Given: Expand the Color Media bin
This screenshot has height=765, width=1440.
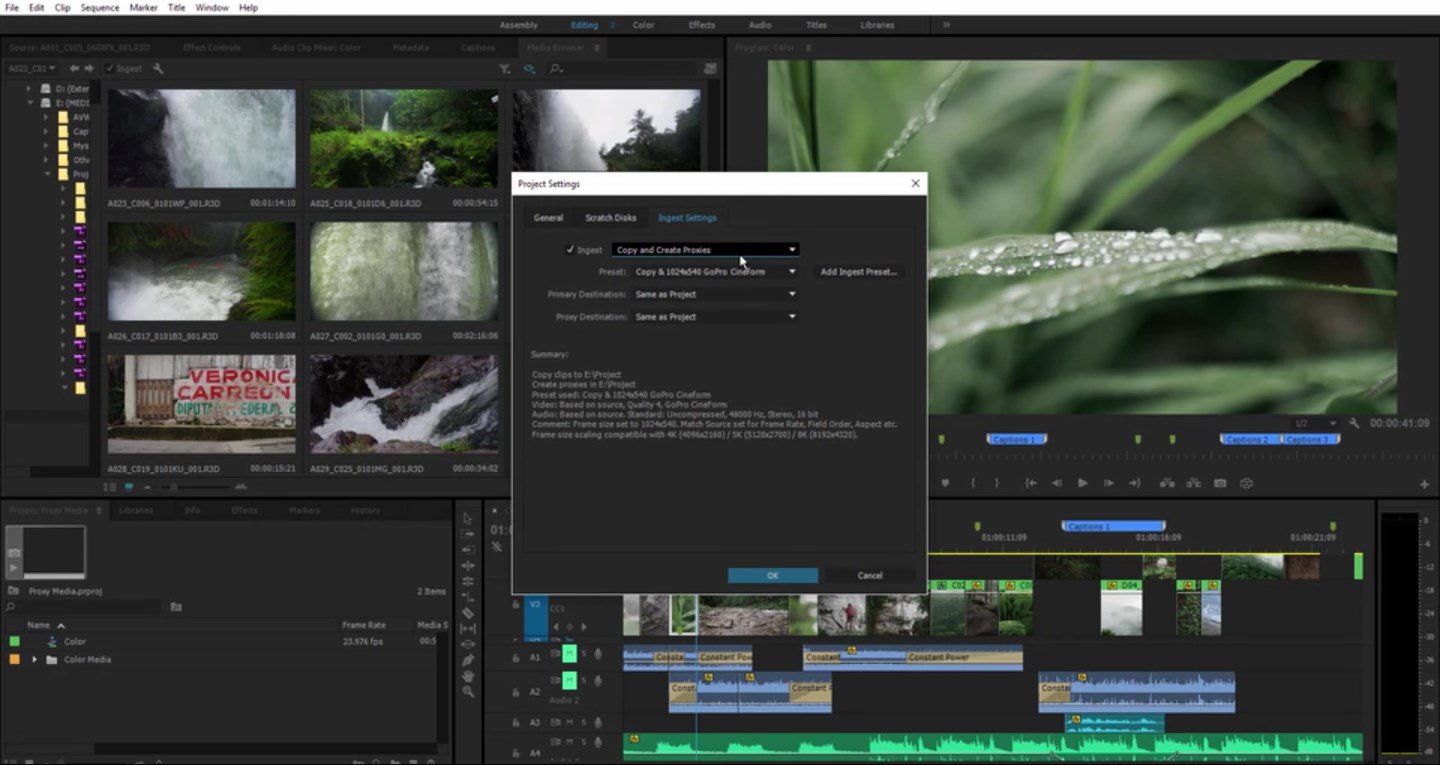Looking at the screenshot, I should (x=35, y=660).
